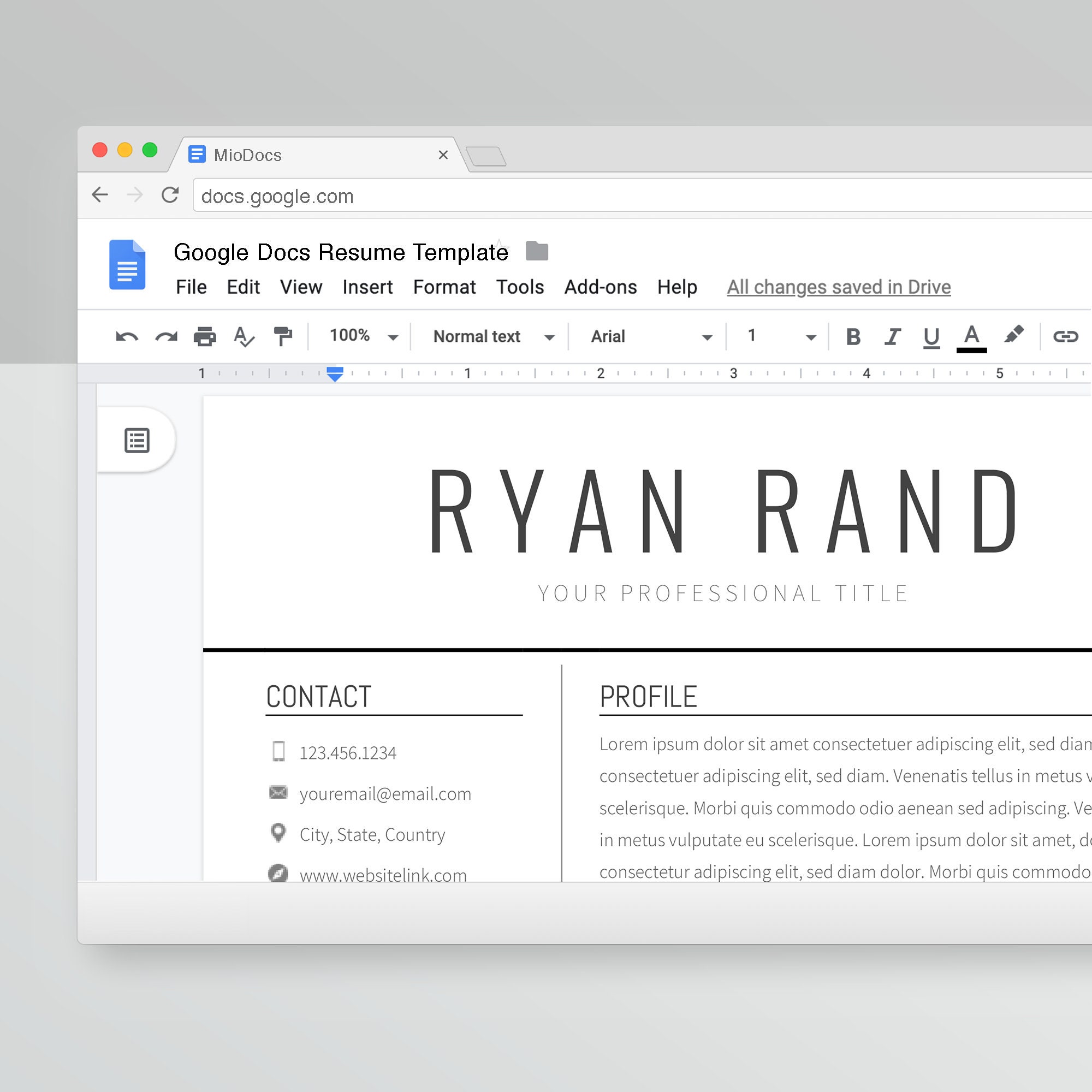Click the Google Docs logo icon
Image resolution: width=1092 pixels, height=1092 pixels.
click(x=127, y=264)
